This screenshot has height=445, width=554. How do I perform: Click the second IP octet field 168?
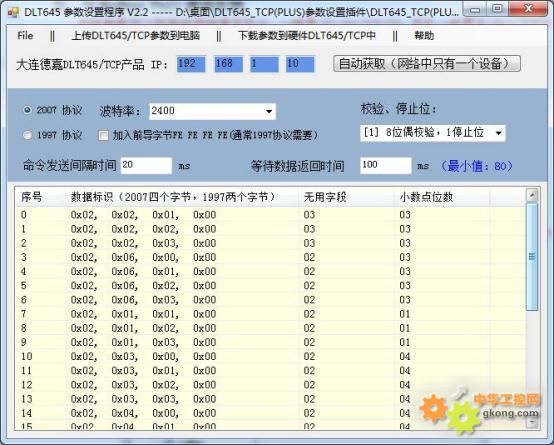(x=228, y=64)
